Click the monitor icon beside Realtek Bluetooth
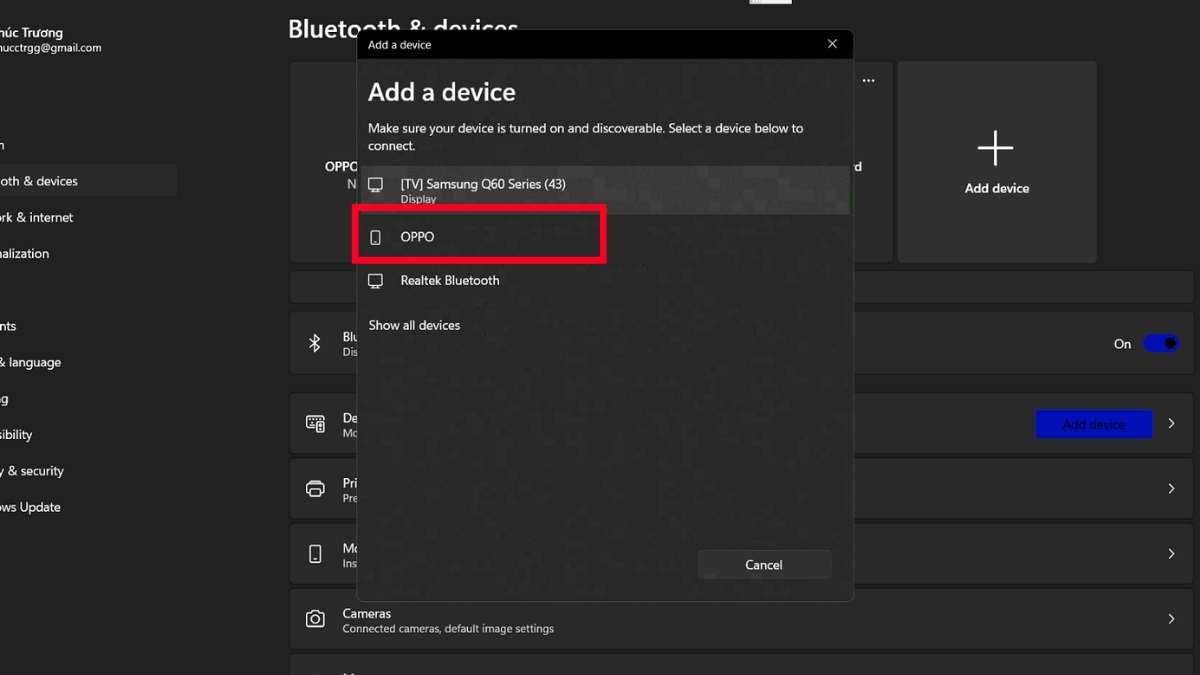 click(376, 281)
